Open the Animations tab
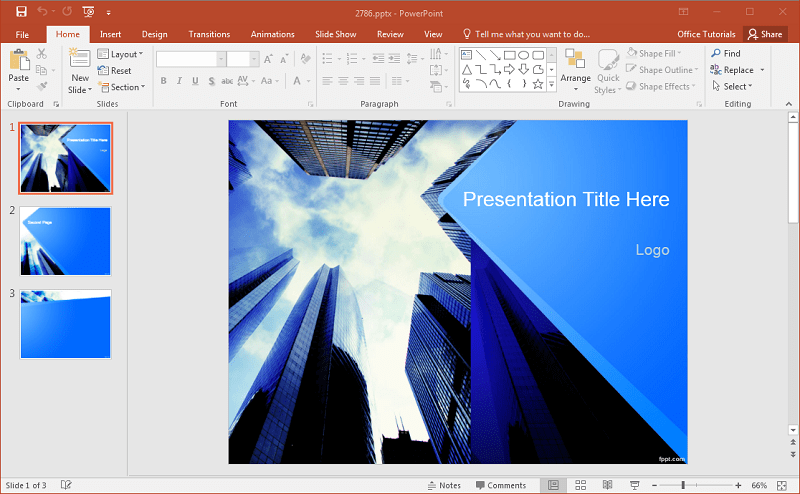800x494 pixels. 272,34
